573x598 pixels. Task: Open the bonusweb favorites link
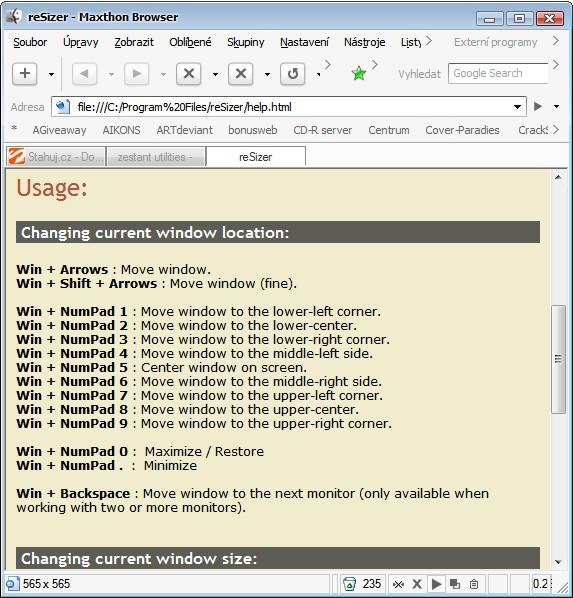(x=253, y=130)
